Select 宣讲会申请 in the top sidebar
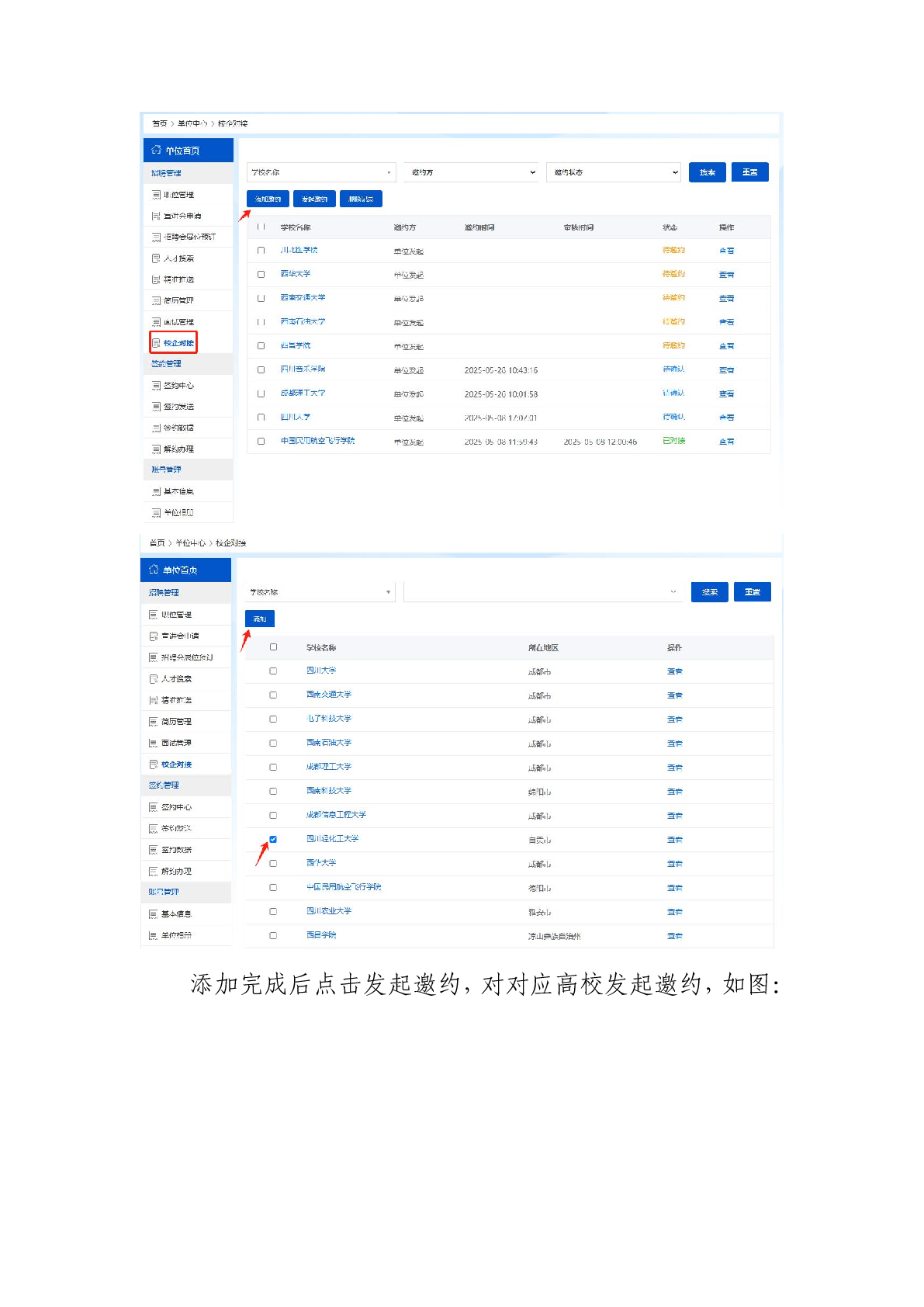 (182, 216)
